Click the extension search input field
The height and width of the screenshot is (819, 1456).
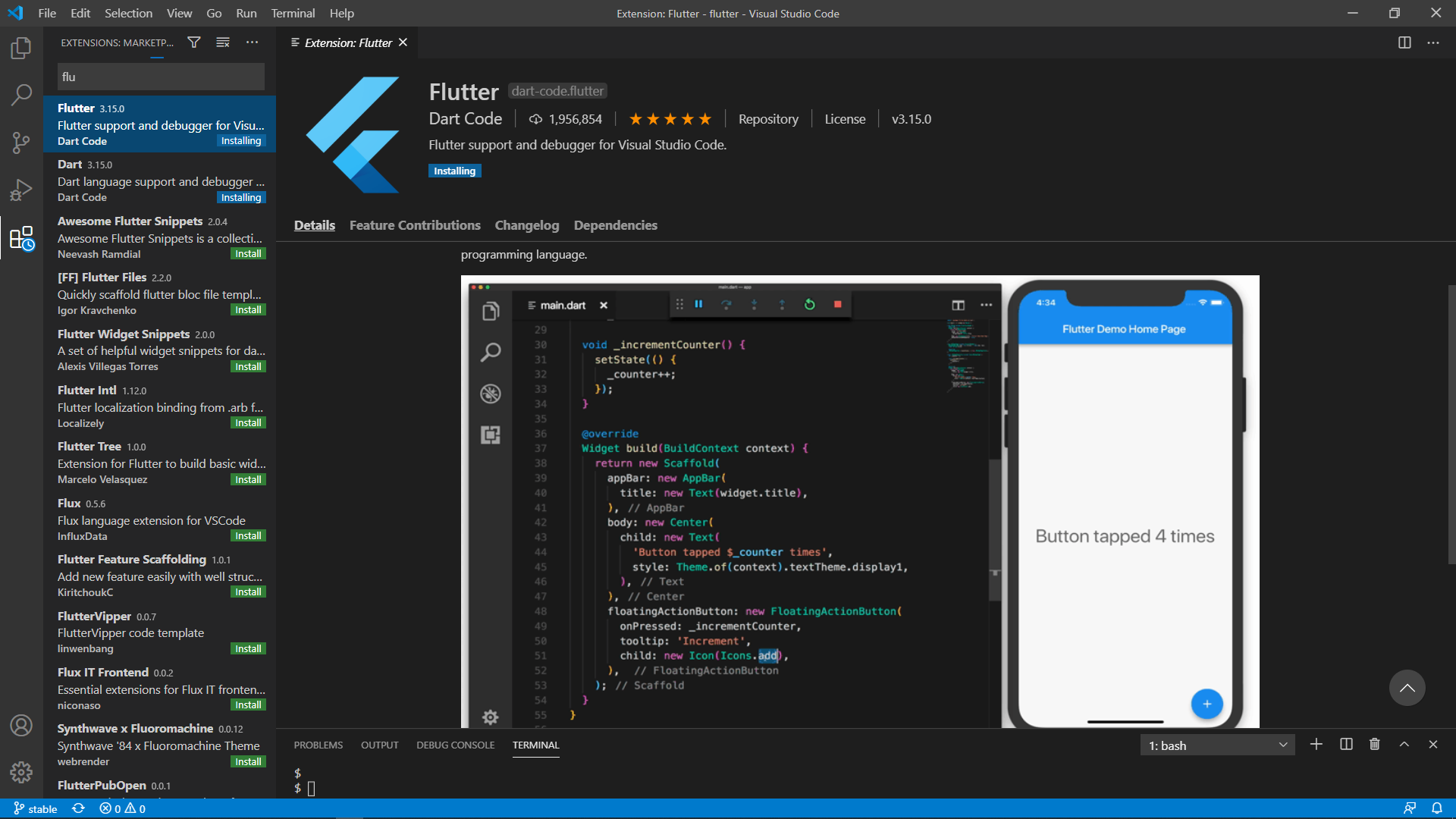point(161,77)
